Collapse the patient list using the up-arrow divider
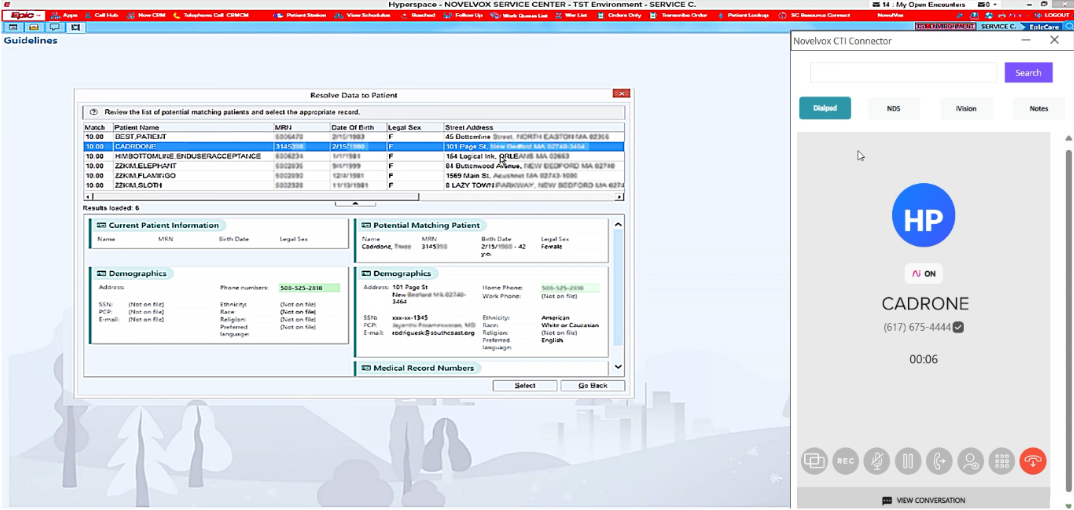1074x510 pixels. [x=355, y=203]
